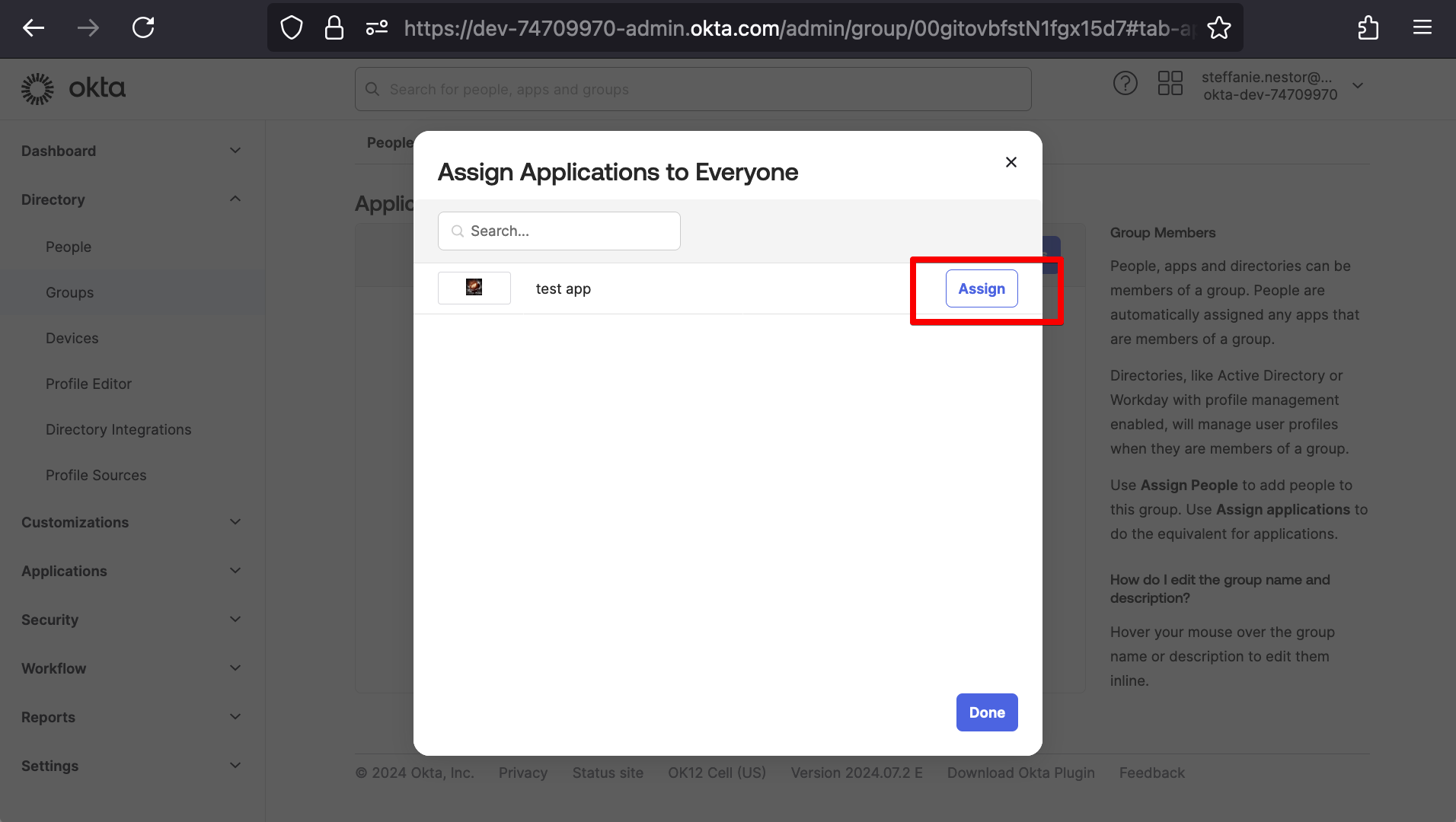Screen dimensions: 1456x822
Task: Open site permissions icon in address bar
Action: [x=377, y=28]
